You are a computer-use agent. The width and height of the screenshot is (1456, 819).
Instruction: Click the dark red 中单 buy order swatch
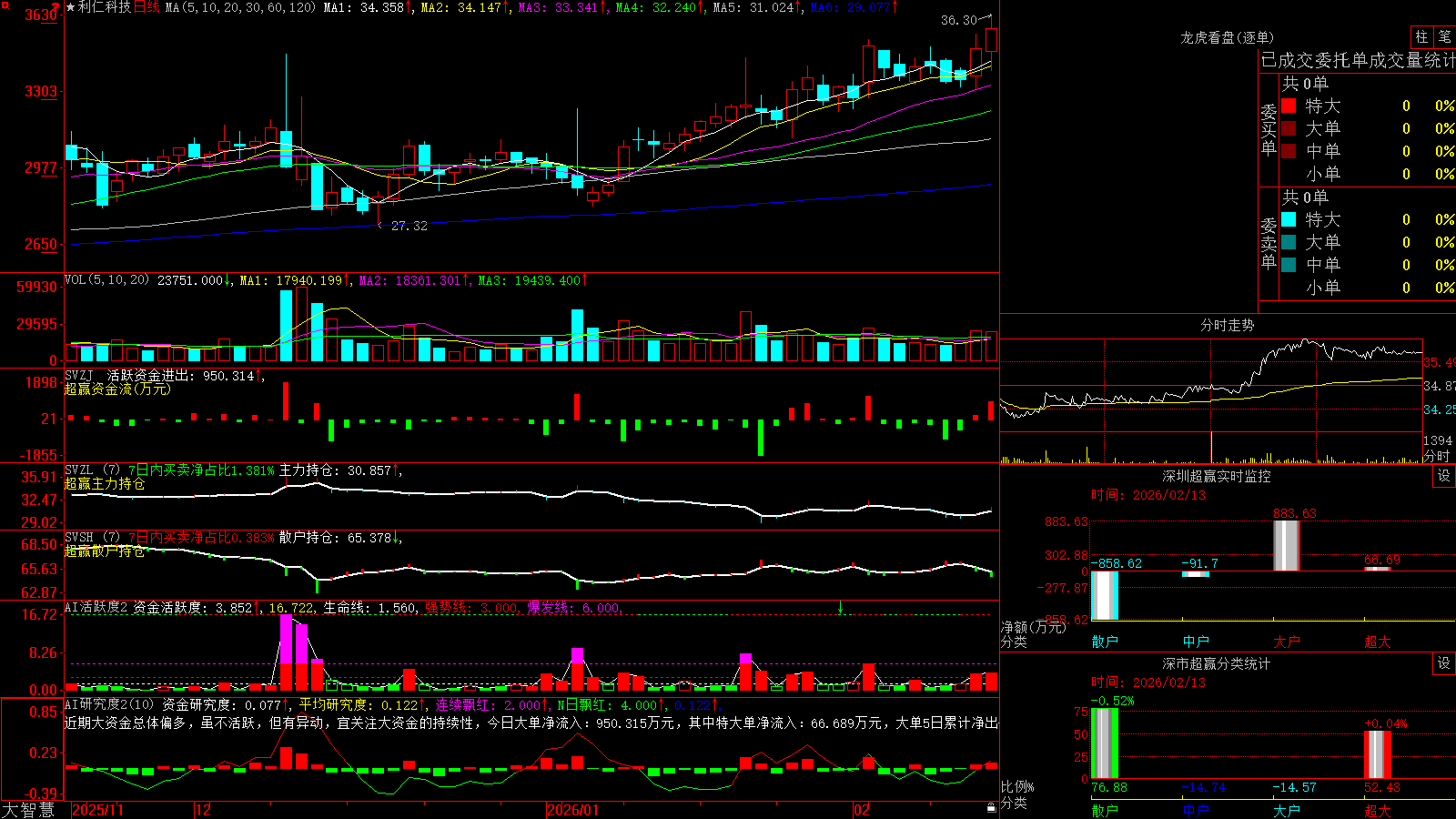(1289, 151)
